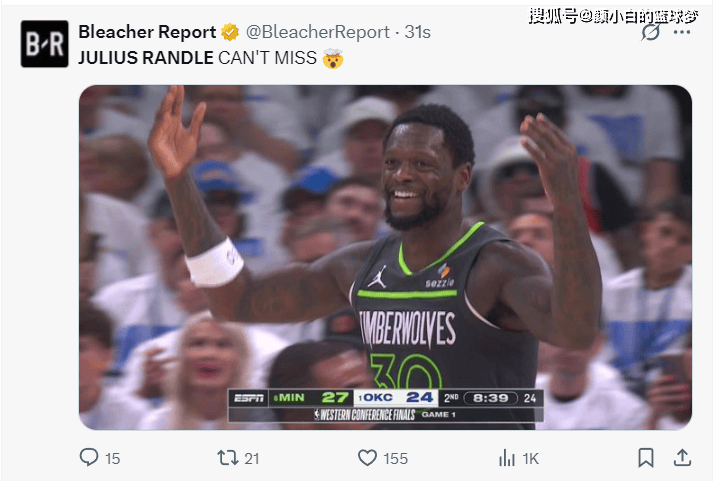Click the exploding head emoji in the tweet
The width and height of the screenshot is (713, 481).
333,59
